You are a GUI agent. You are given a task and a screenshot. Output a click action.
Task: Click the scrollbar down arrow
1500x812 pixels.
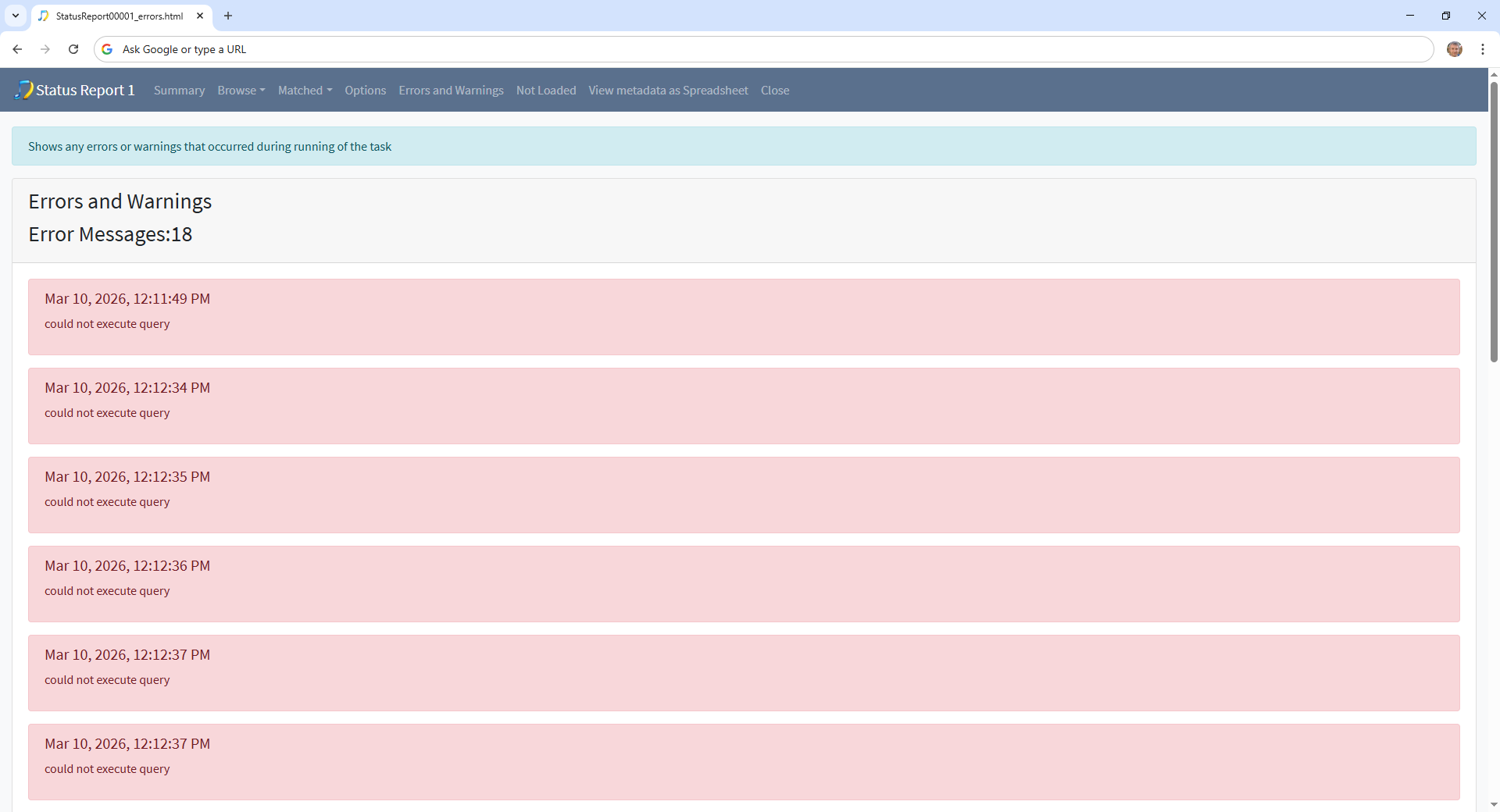point(1493,804)
